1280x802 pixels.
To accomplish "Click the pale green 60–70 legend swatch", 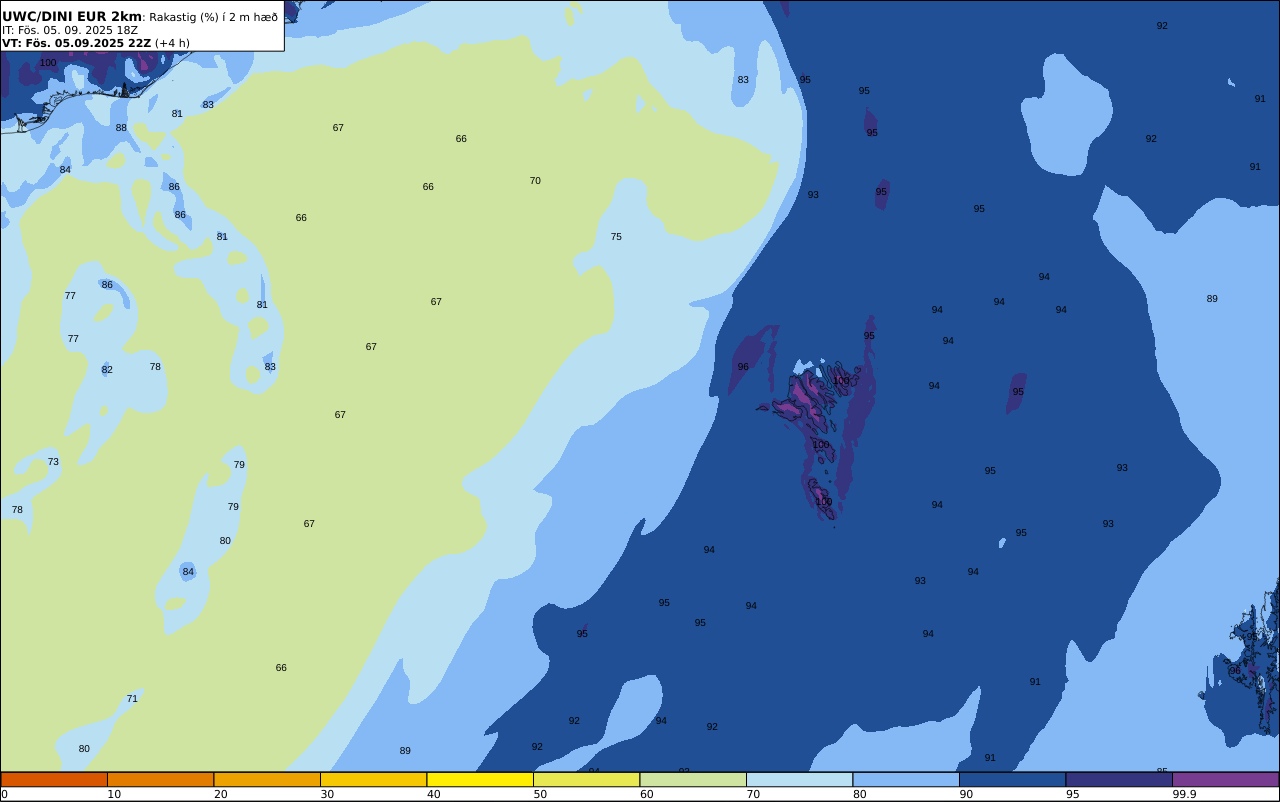I will (693, 779).
